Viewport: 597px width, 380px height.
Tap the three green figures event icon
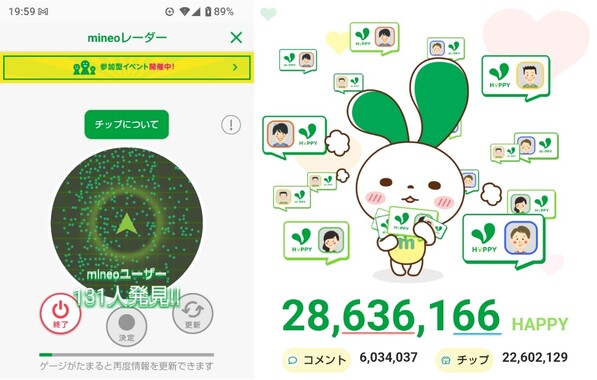[x=84, y=68]
